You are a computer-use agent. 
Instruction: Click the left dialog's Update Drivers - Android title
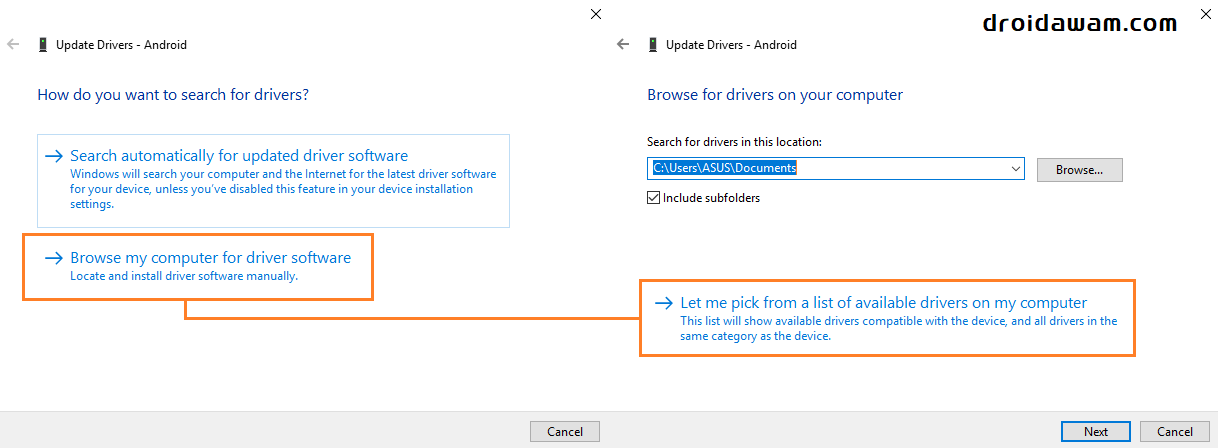click(x=121, y=45)
